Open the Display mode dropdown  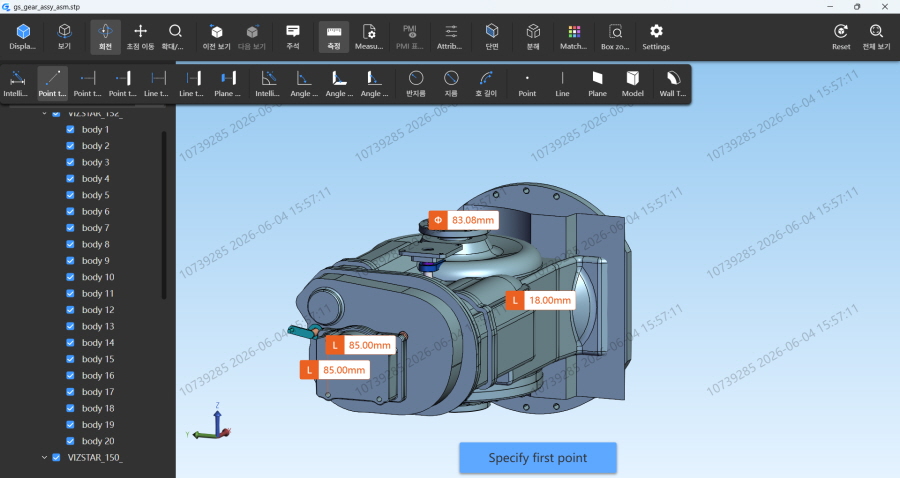(23, 37)
